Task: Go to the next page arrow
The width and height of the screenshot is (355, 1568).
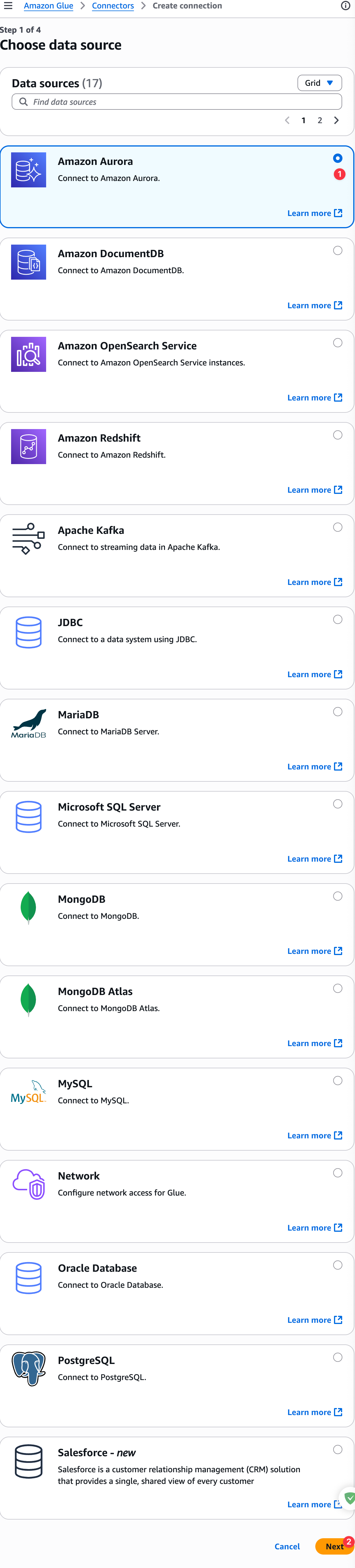Action: coord(337,121)
